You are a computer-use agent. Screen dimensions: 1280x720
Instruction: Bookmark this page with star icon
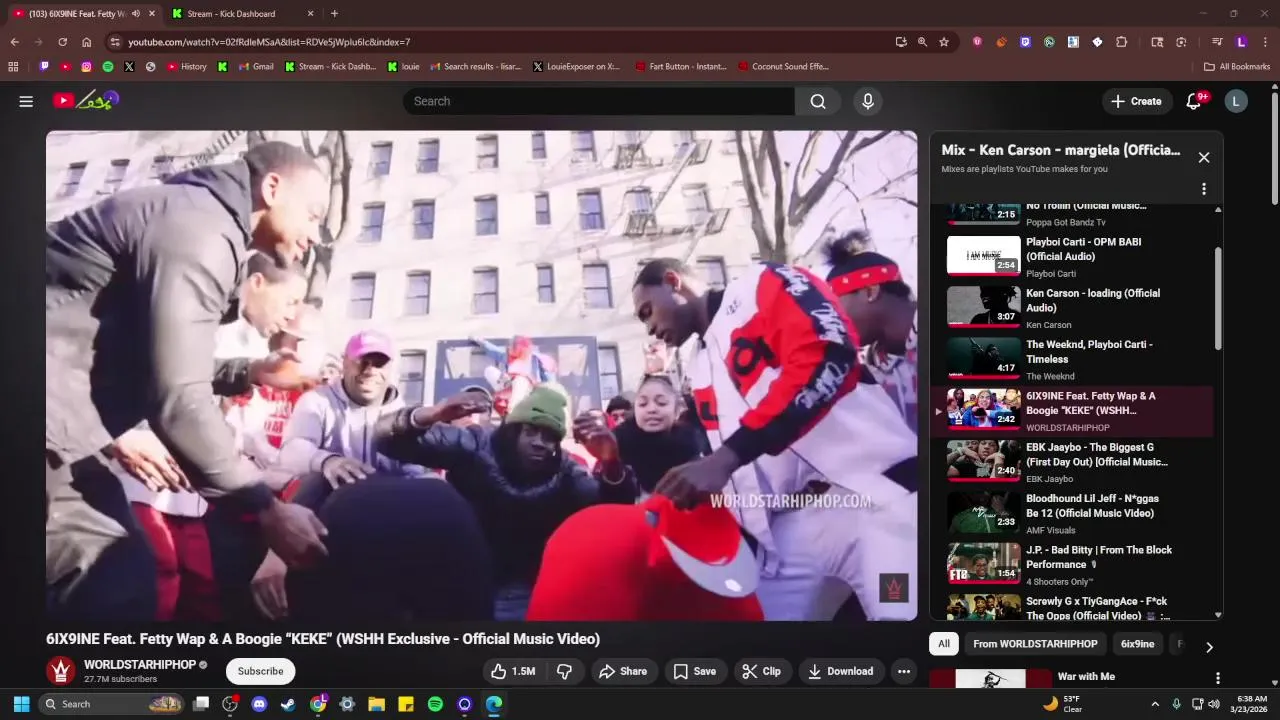point(944,42)
